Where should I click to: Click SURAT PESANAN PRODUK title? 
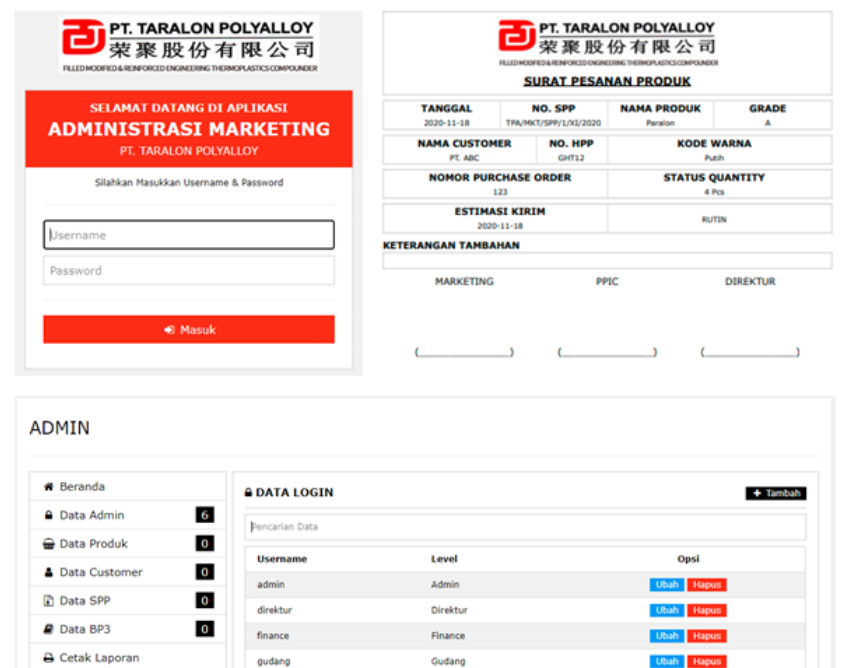(x=607, y=81)
